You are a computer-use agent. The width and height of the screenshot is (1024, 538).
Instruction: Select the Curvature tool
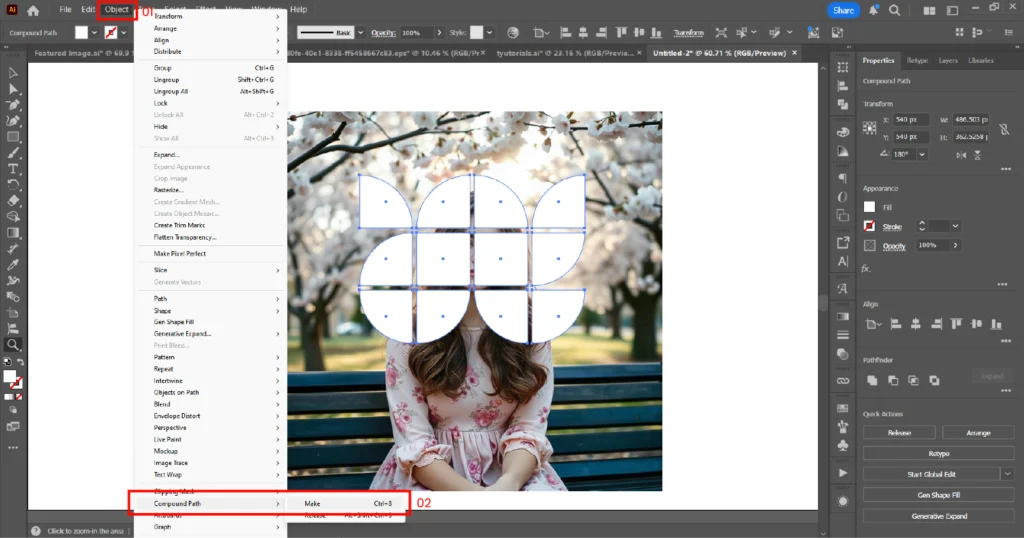pyautogui.click(x=13, y=121)
